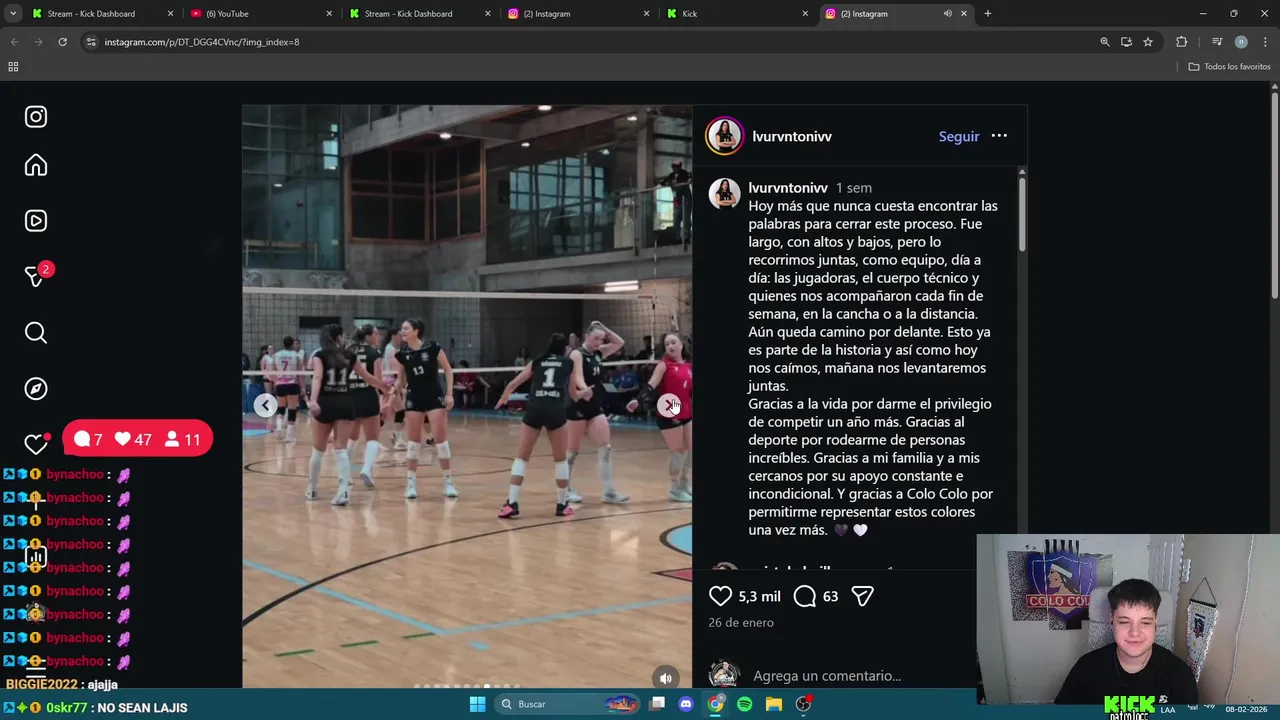Open the apps grid in bookmarks bar
Viewport: 1280px width, 720px height.
click(x=13, y=67)
